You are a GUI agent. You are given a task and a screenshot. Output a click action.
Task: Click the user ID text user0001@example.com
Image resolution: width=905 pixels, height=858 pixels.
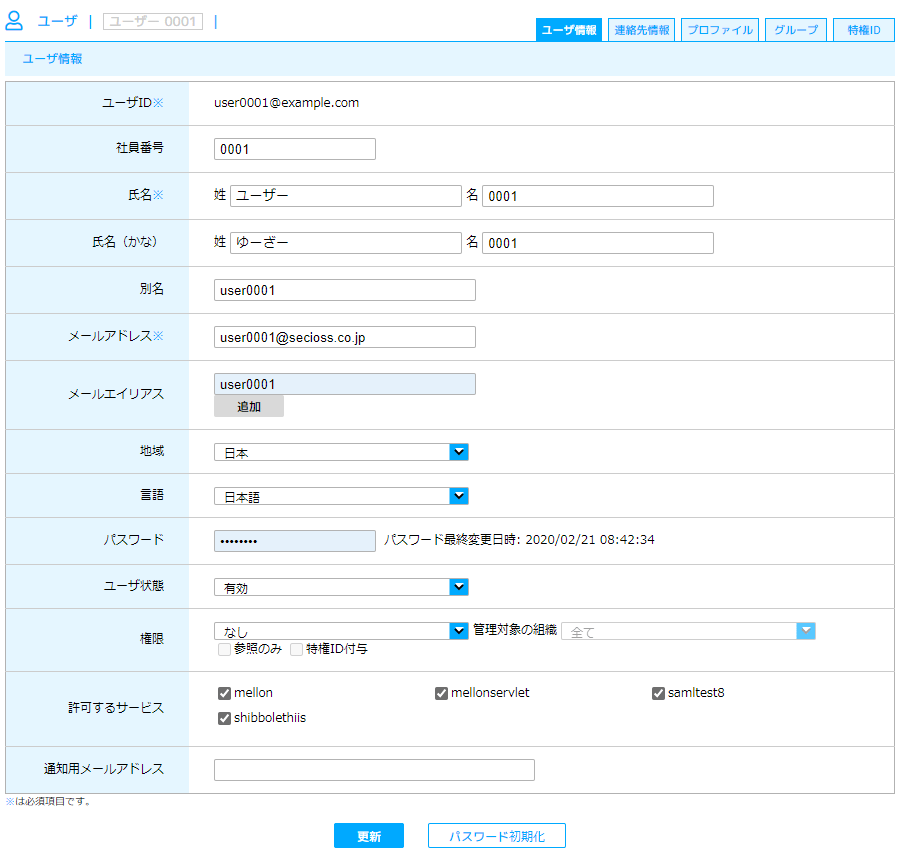click(286, 103)
